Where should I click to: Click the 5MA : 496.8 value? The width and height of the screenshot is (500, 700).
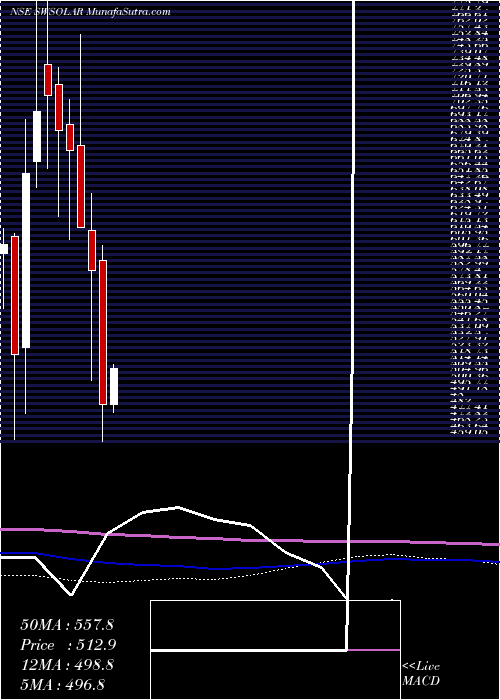coord(62,684)
